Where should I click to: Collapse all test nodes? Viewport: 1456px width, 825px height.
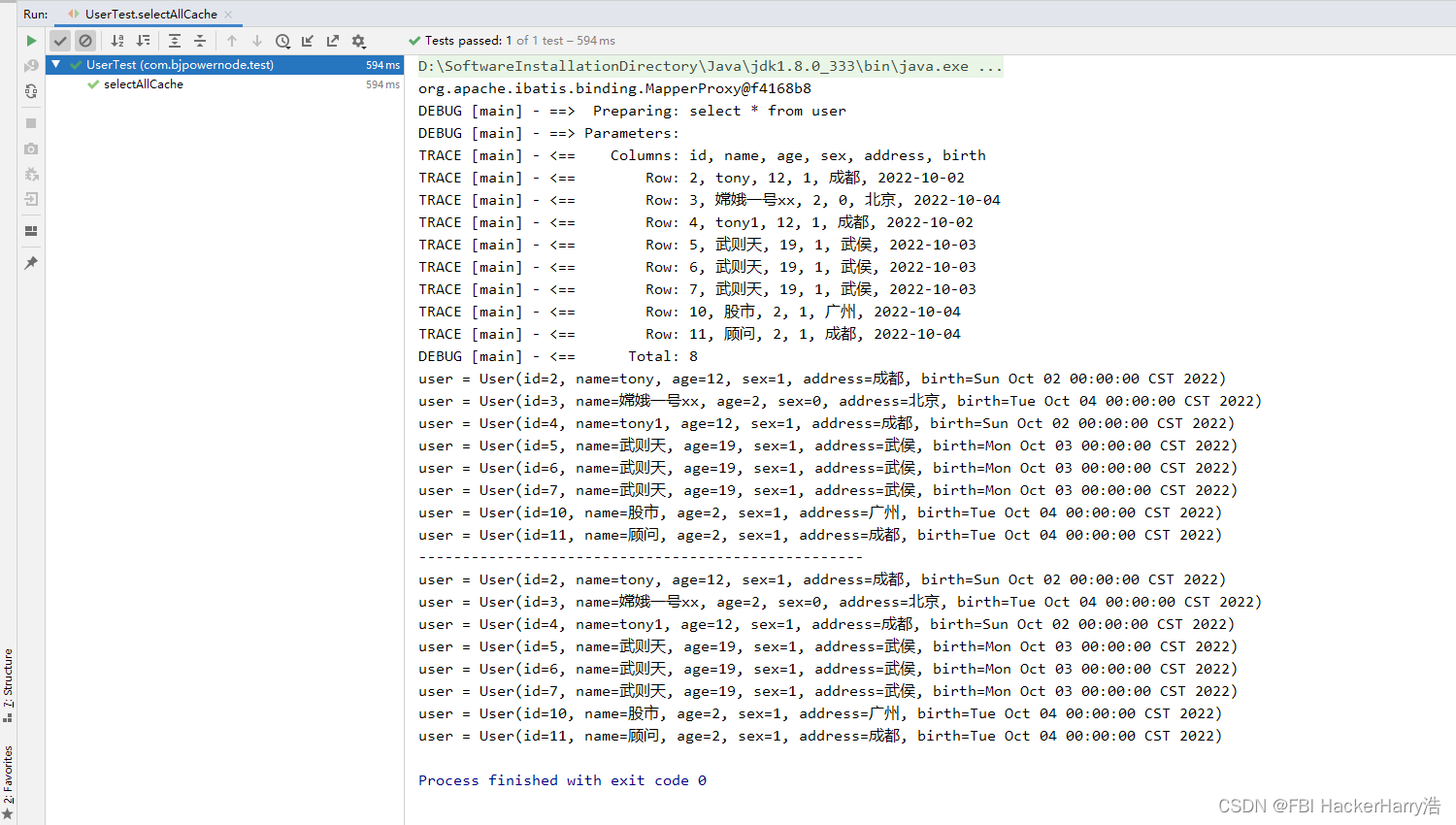tap(200, 41)
